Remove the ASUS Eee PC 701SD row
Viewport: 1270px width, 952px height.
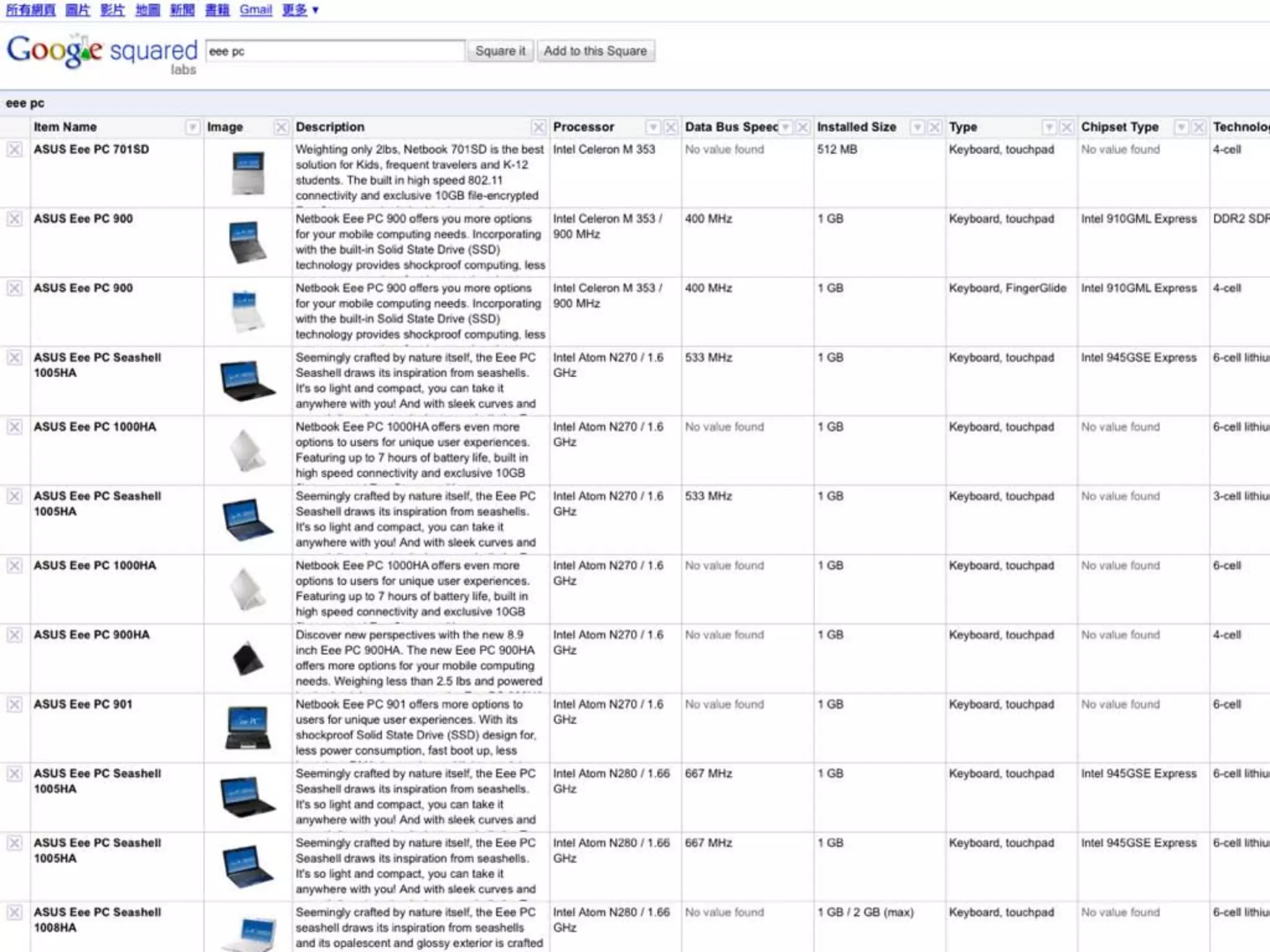point(15,149)
